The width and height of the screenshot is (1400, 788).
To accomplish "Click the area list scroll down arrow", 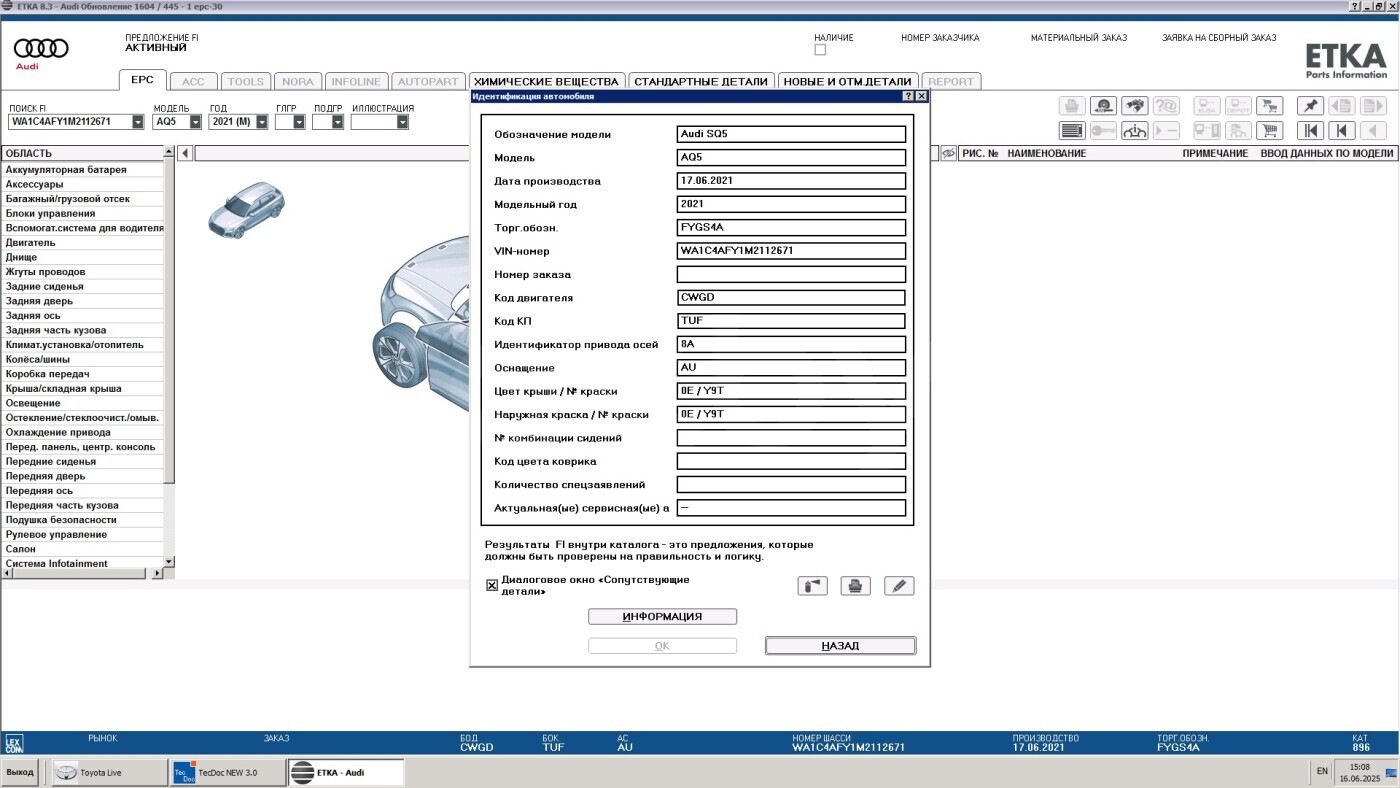I will click(169, 562).
